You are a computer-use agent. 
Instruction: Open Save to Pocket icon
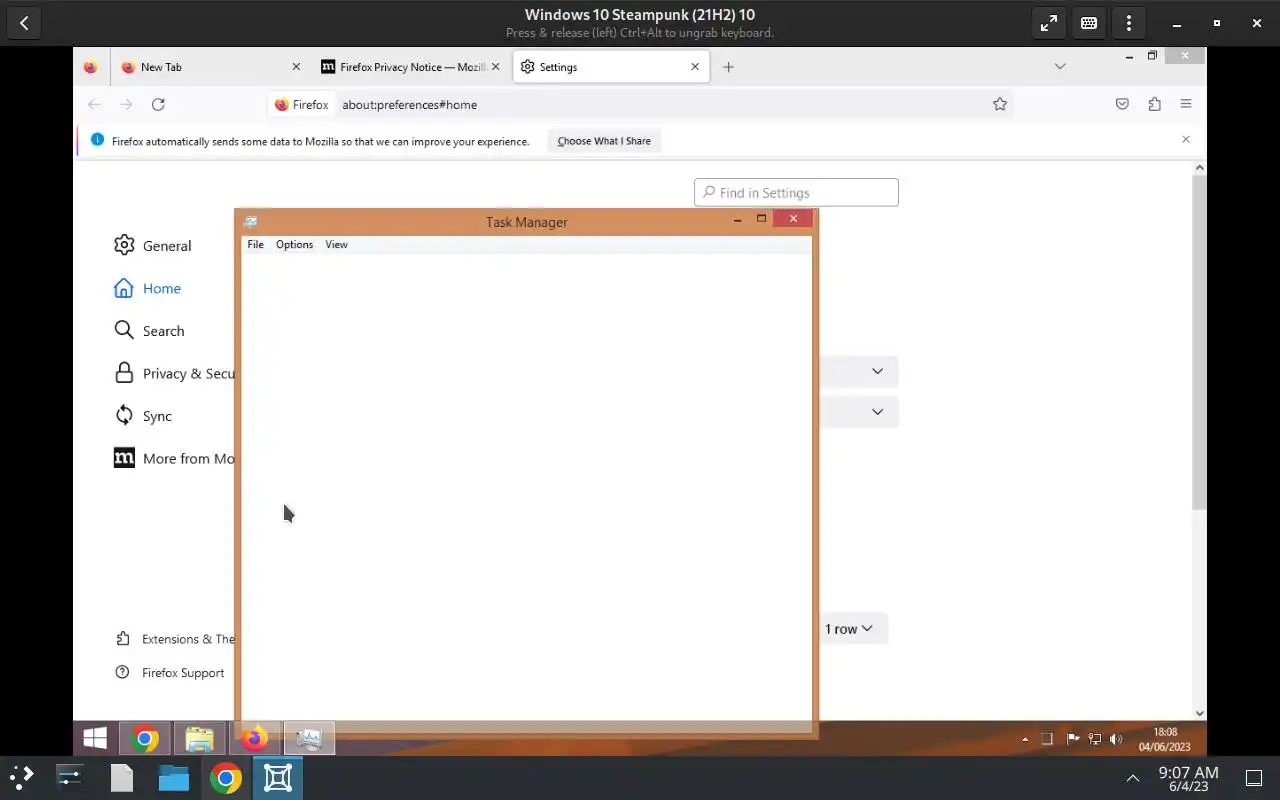tap(1122, 104)
